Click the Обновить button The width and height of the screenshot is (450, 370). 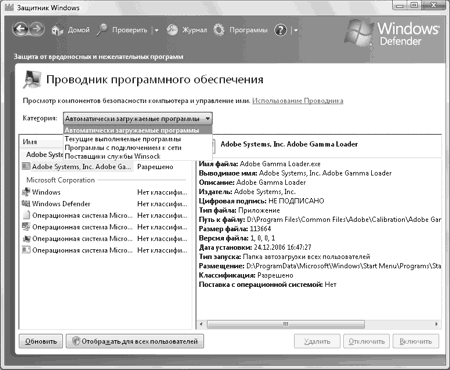click(x=41, y=341)
